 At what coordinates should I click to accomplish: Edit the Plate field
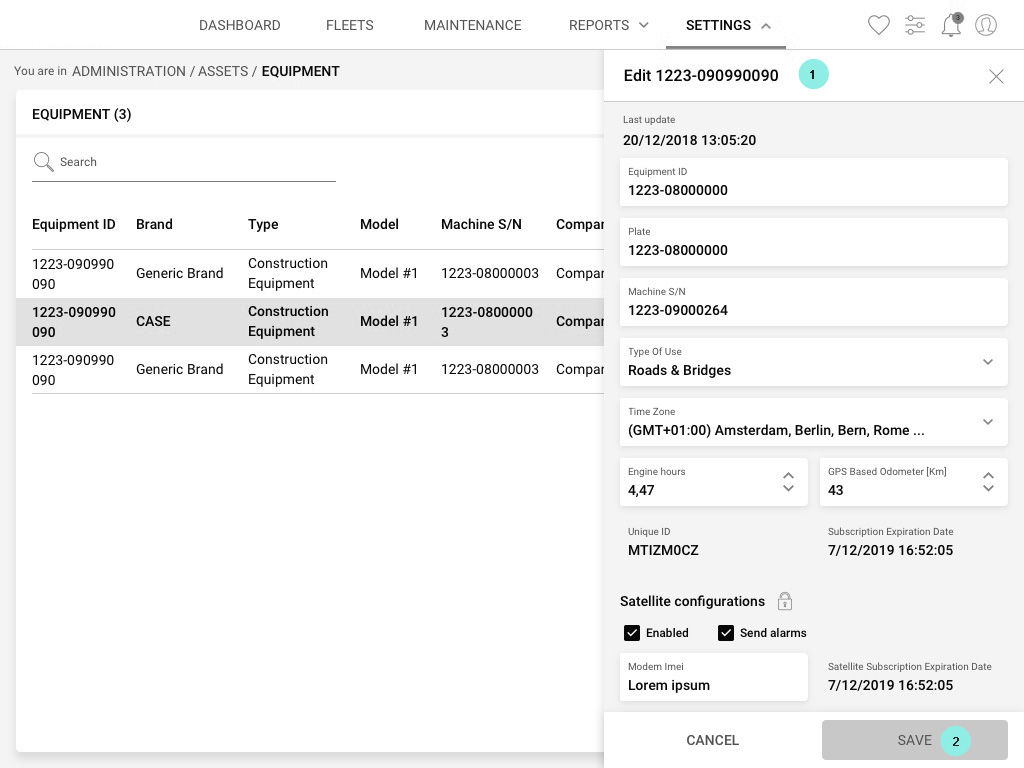(813, 242)
